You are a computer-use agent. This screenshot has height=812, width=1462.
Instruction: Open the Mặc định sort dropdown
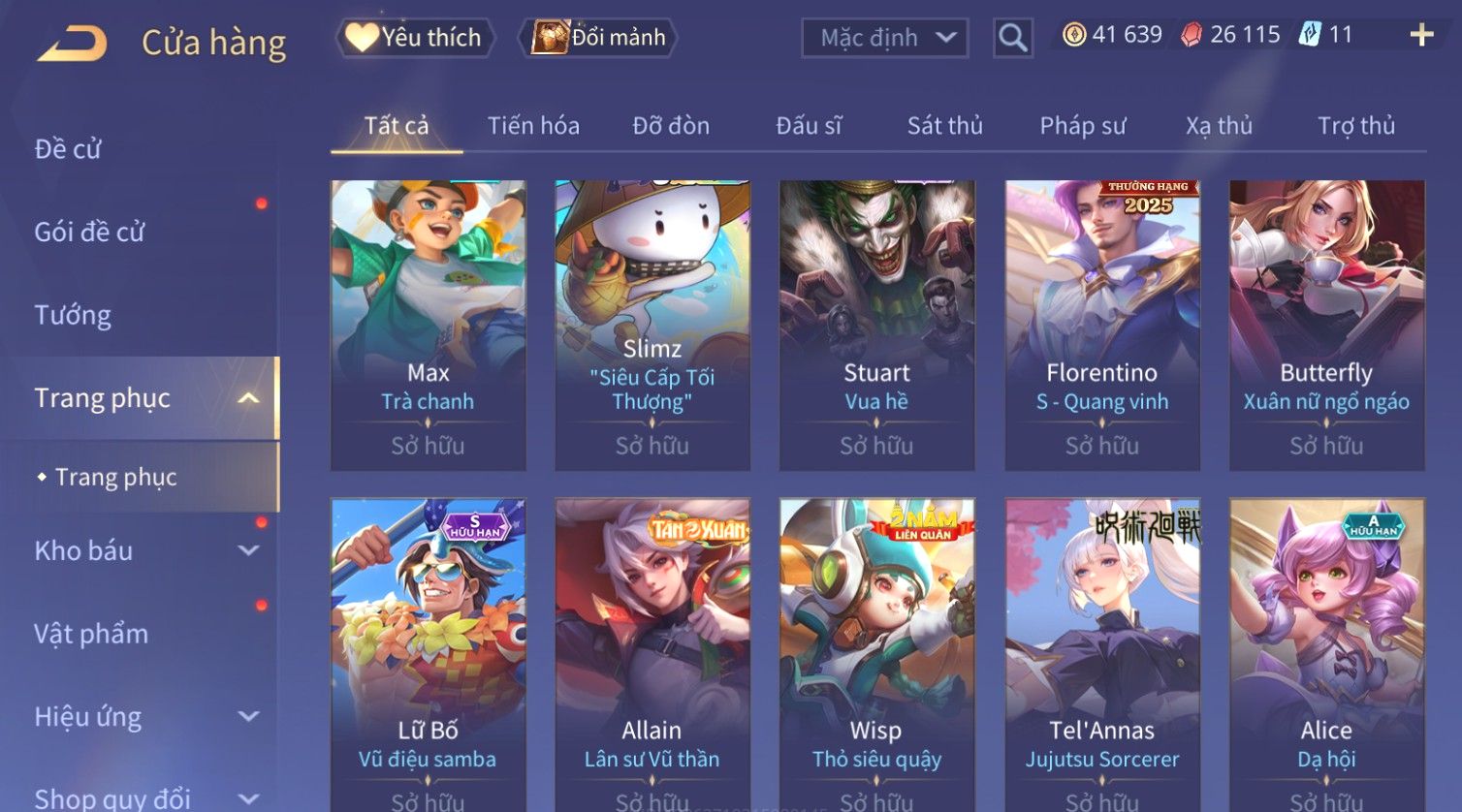[884, 38]
